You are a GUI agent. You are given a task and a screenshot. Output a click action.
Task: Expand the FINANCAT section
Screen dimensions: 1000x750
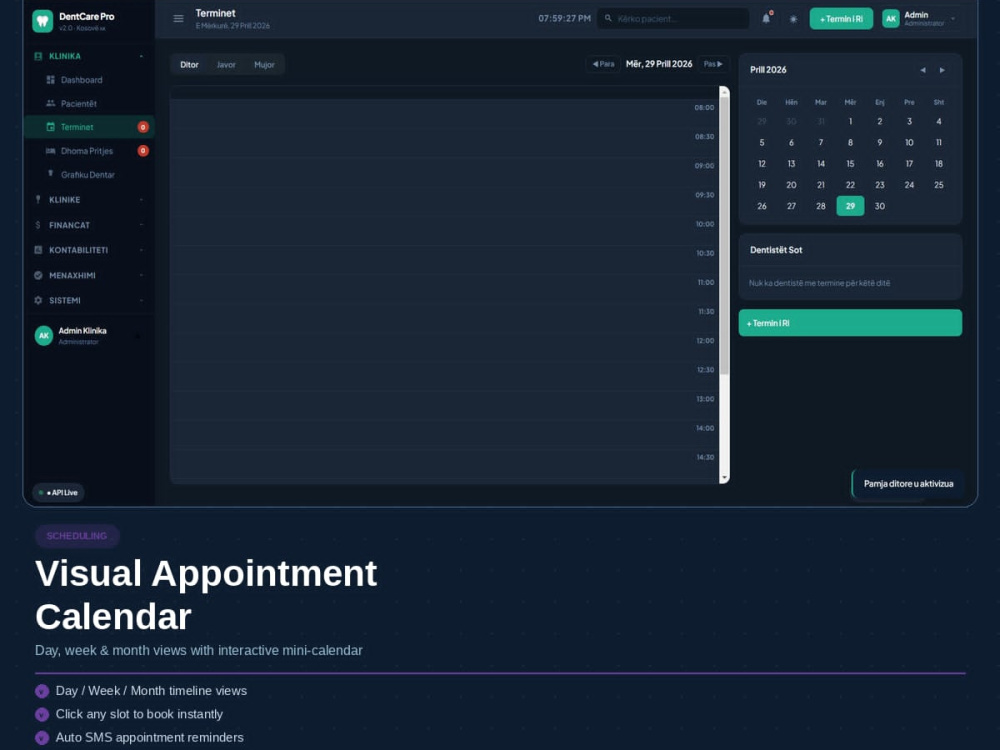click(x=141, y=225)
